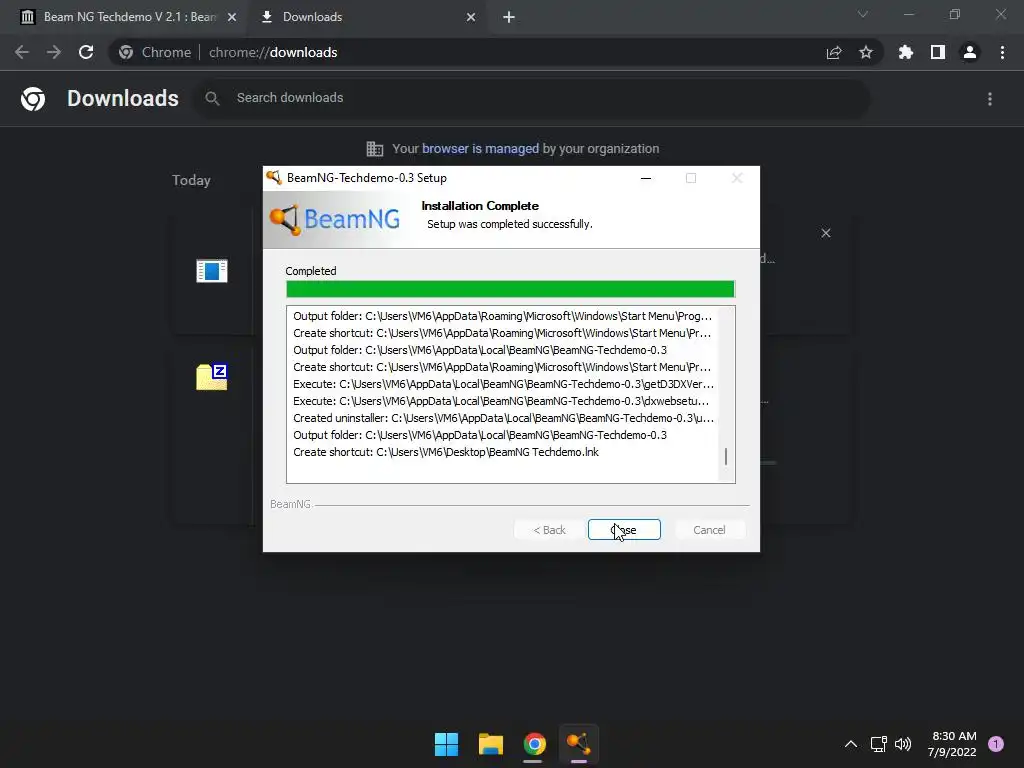
Task: Open the Chrome profile icon
Action: coord(970,52)
